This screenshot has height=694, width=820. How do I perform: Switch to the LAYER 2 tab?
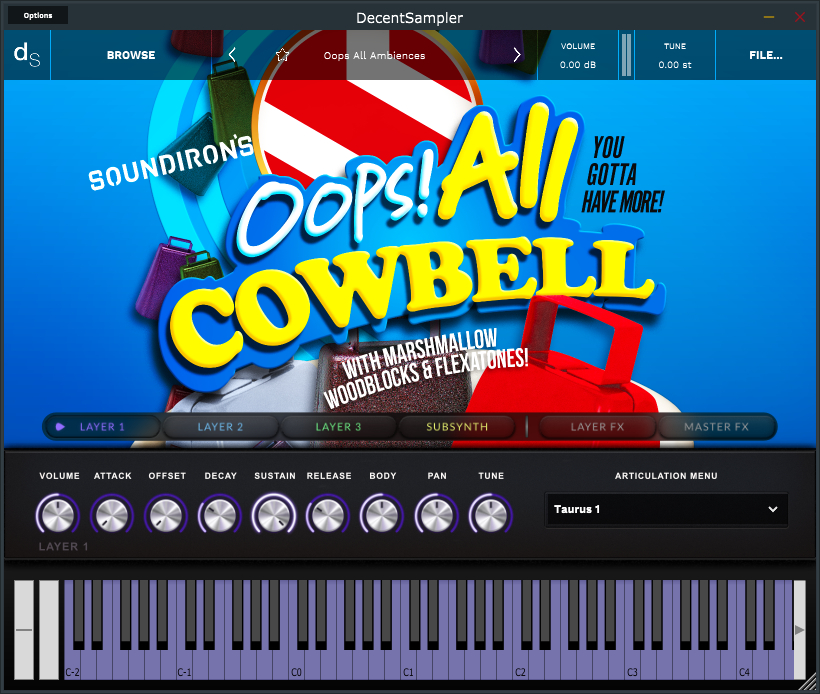click(220, 427)
